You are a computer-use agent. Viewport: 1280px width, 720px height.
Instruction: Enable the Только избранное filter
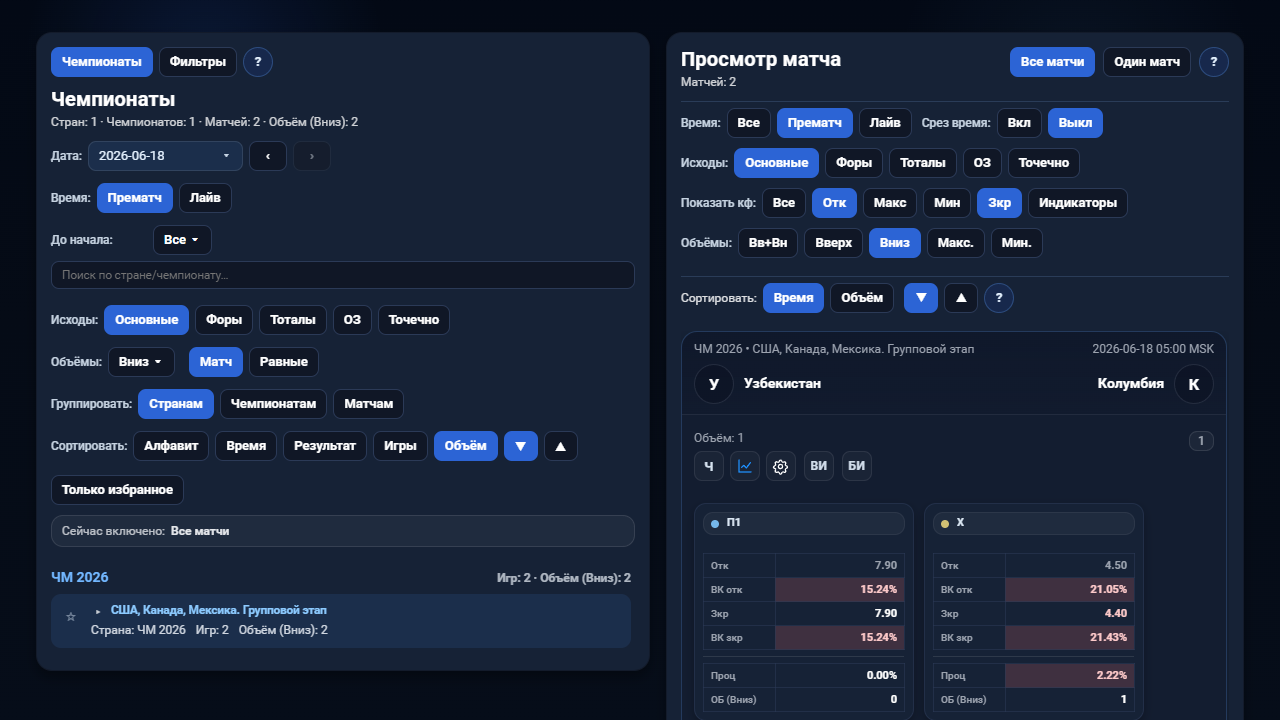(117, 490)
